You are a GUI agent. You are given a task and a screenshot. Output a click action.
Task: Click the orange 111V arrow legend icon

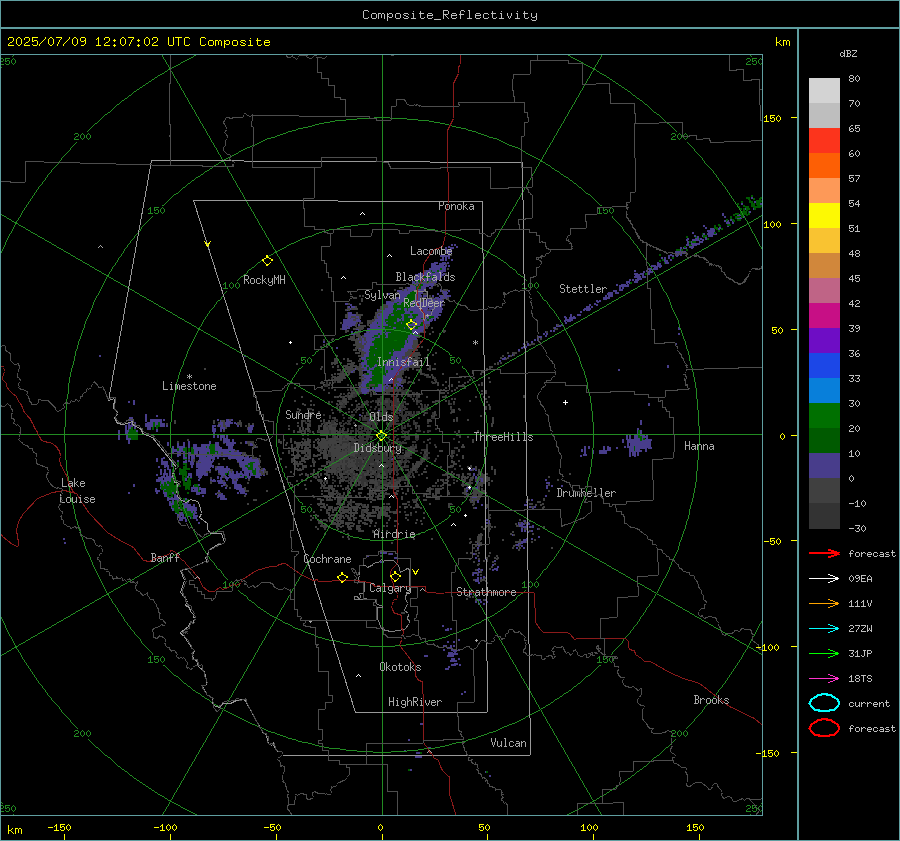[824, 603]
